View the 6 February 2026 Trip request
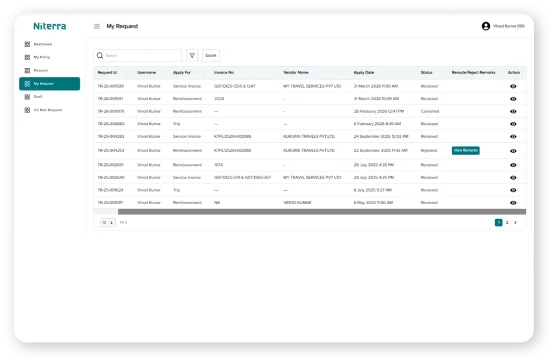Screen dimensions: 554x362 513,124
